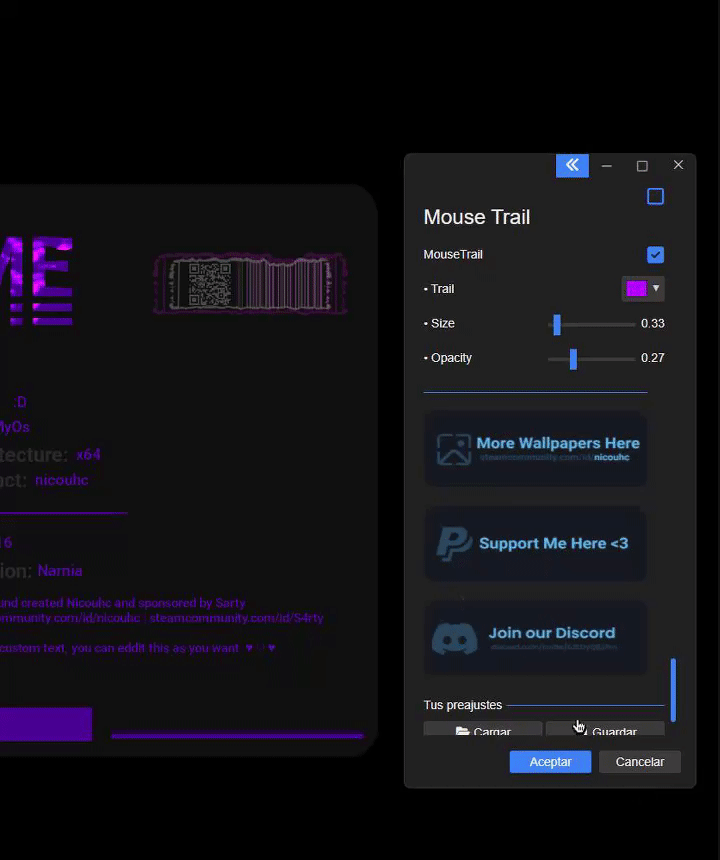
Task: Open the Join our Discord banner
Action: tap(535, 637)
